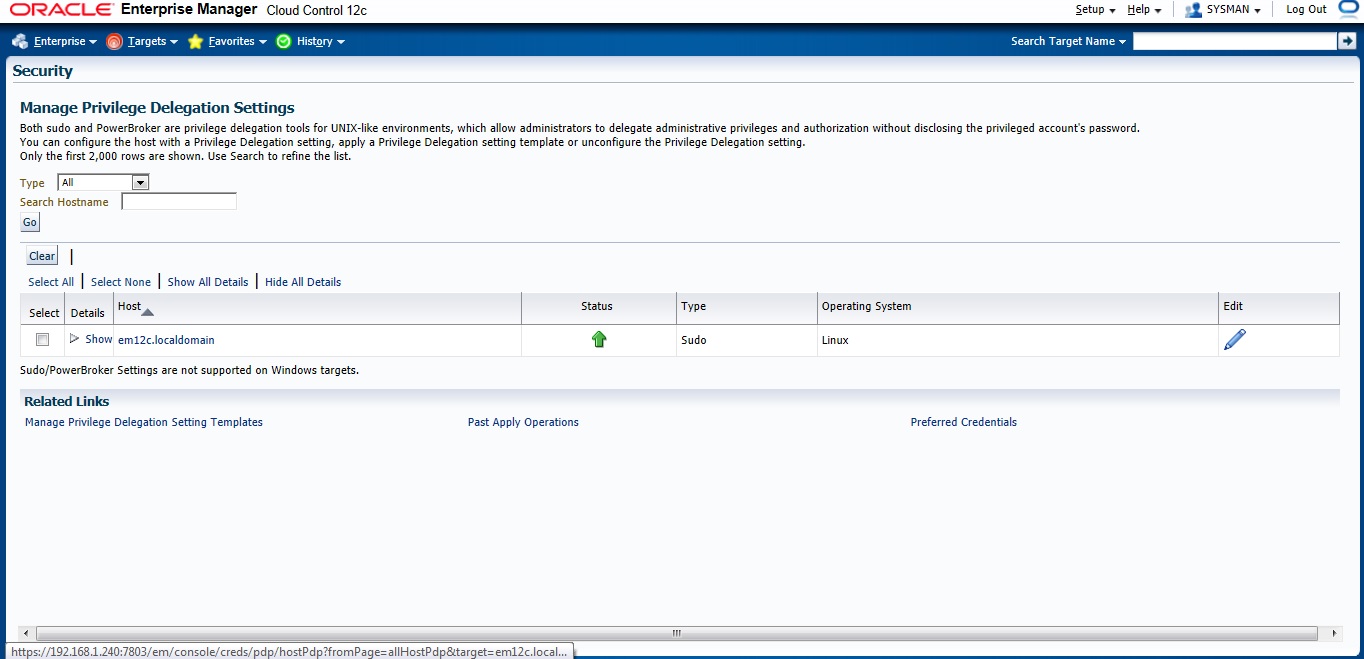Click the Targets bullseye icon
This screenshot has height=659, width=1364.
(x=114, y=41)
